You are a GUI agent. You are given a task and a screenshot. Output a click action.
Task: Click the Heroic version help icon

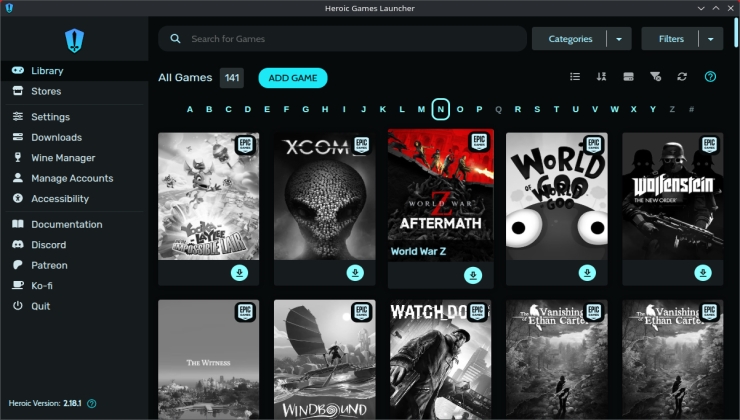tap(92, 403)
